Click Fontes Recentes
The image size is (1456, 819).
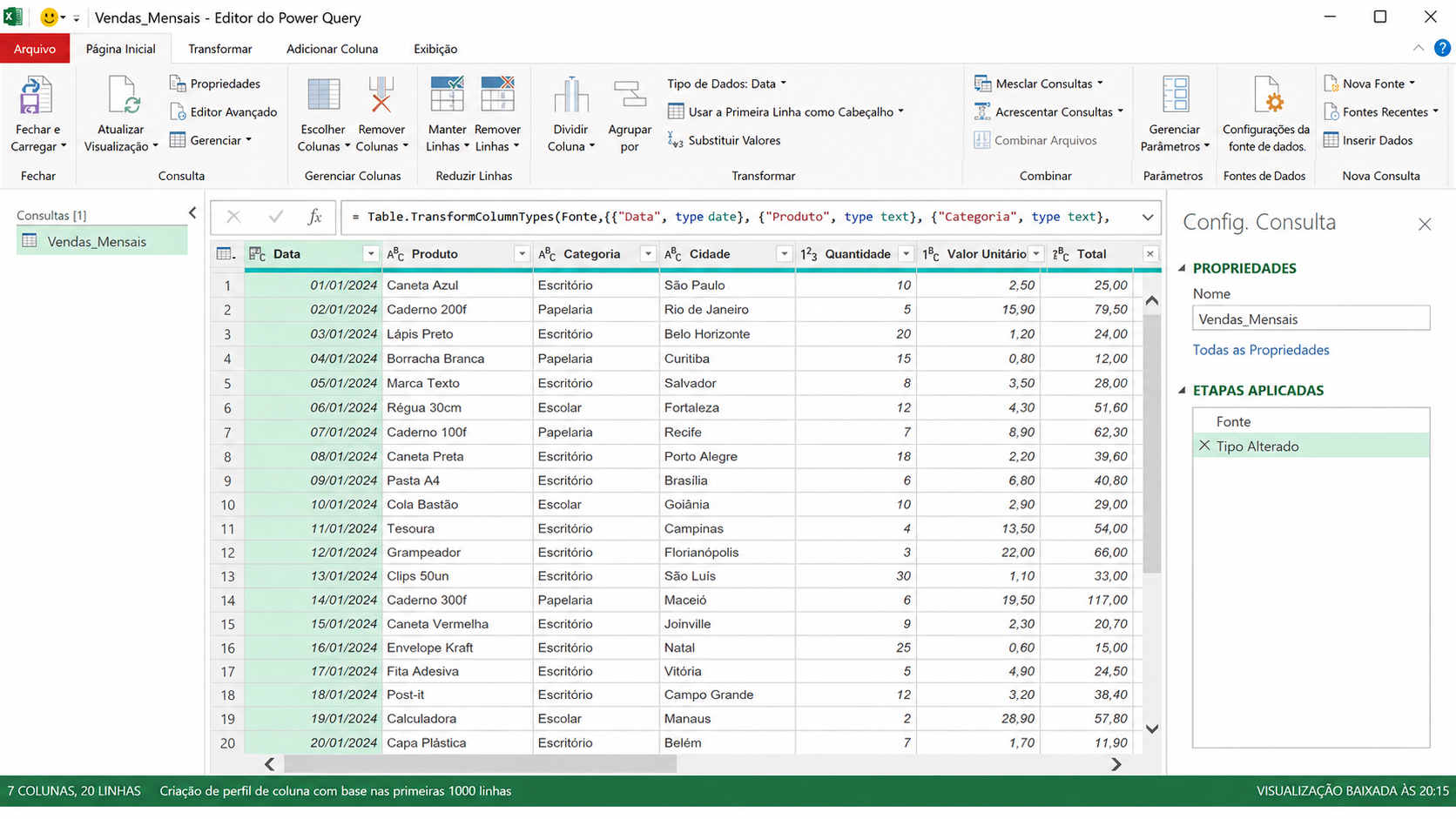[x=1380, y=111]
